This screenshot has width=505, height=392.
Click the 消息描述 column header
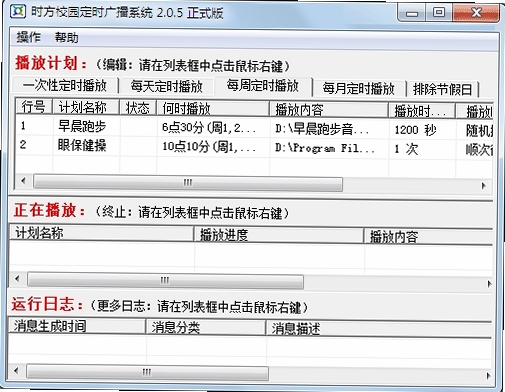tap(379, 329)
